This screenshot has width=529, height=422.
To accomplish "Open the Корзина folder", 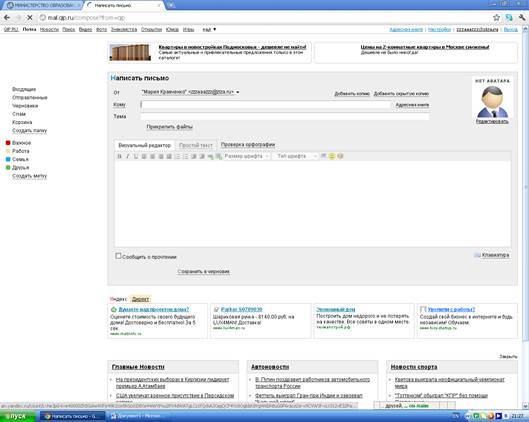I will pyautogui.click(x=22, y=122).
